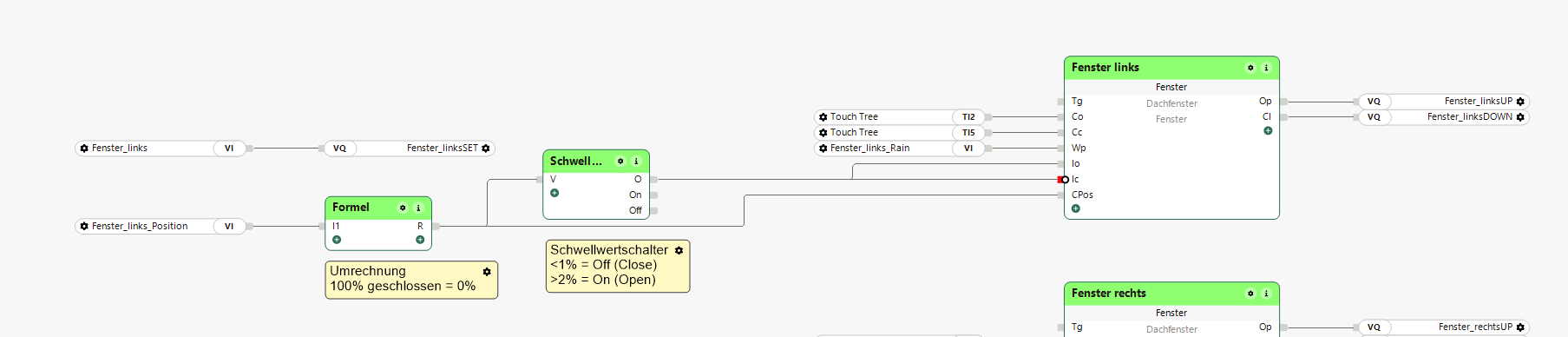Select Fenster_links_Rain input
This screenshot has width=1568, height=337.
[x=900, y=149]
